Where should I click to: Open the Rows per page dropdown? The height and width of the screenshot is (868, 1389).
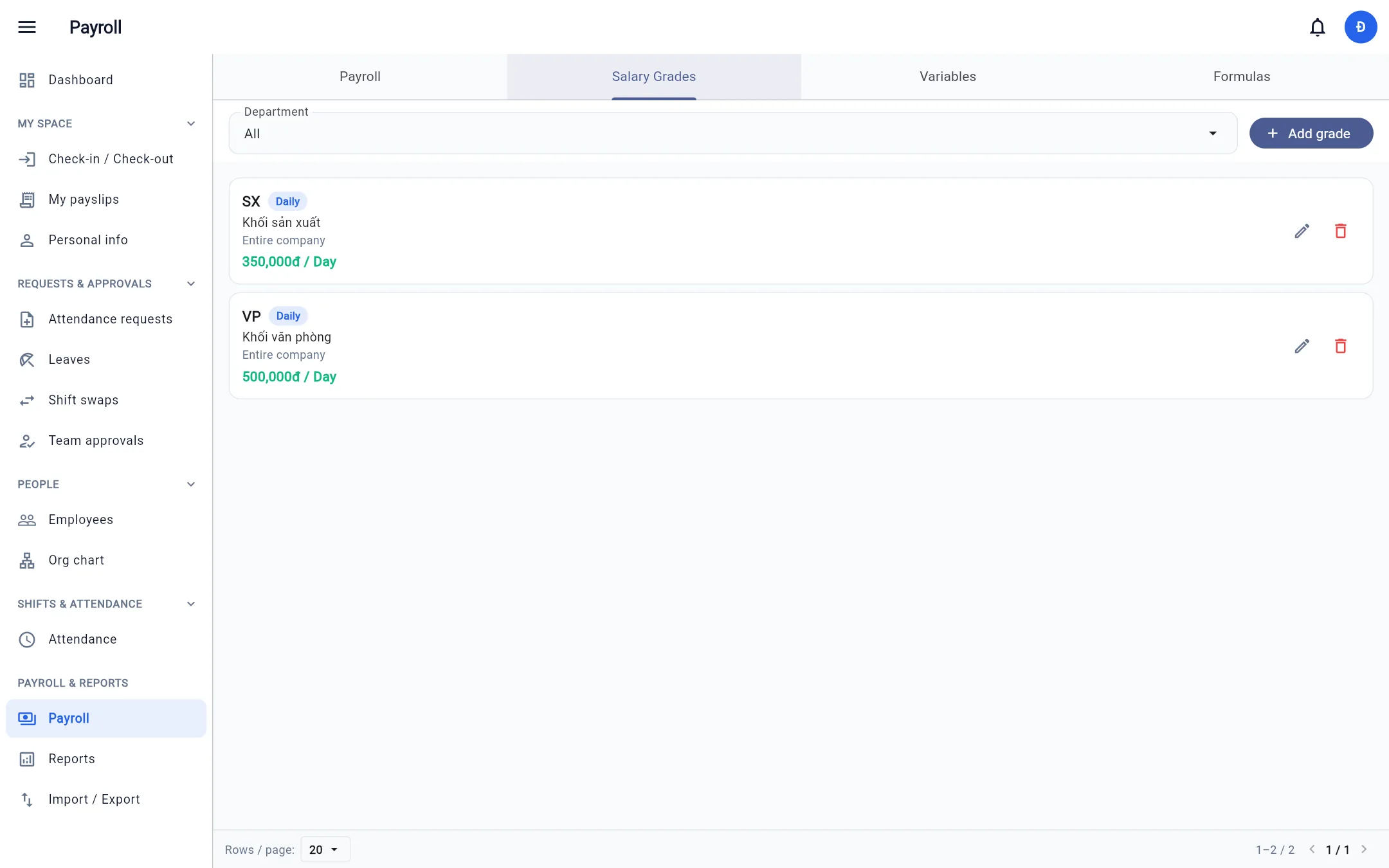(325, 849)
